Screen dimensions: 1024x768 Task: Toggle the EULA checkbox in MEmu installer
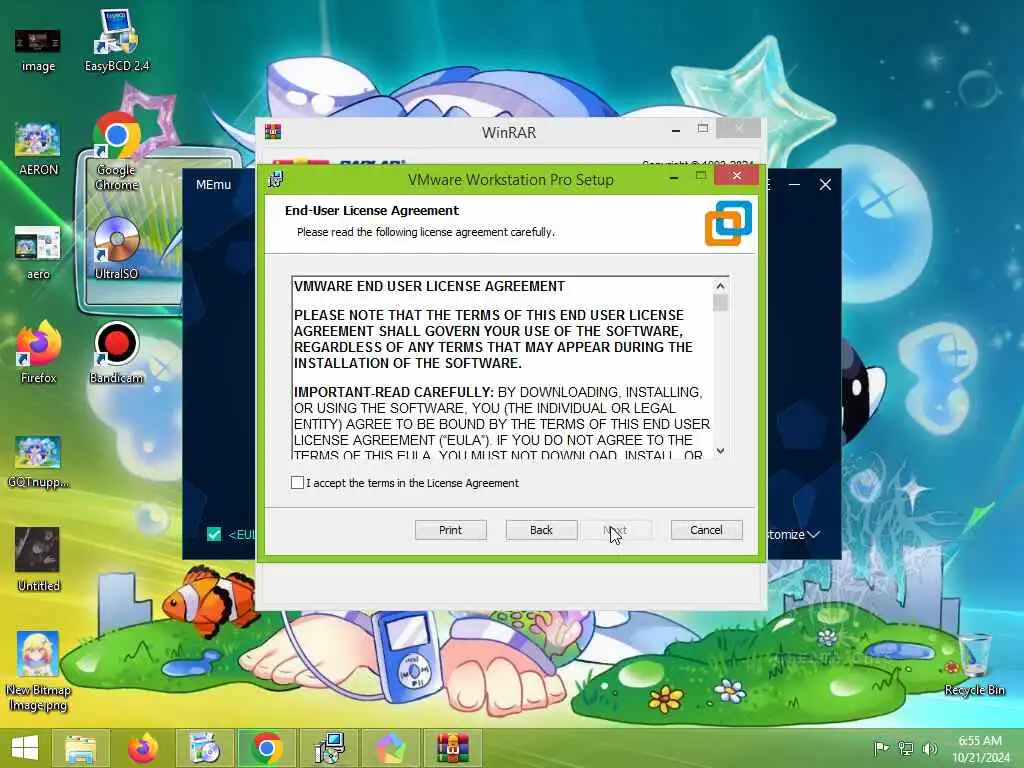point(214,534)
